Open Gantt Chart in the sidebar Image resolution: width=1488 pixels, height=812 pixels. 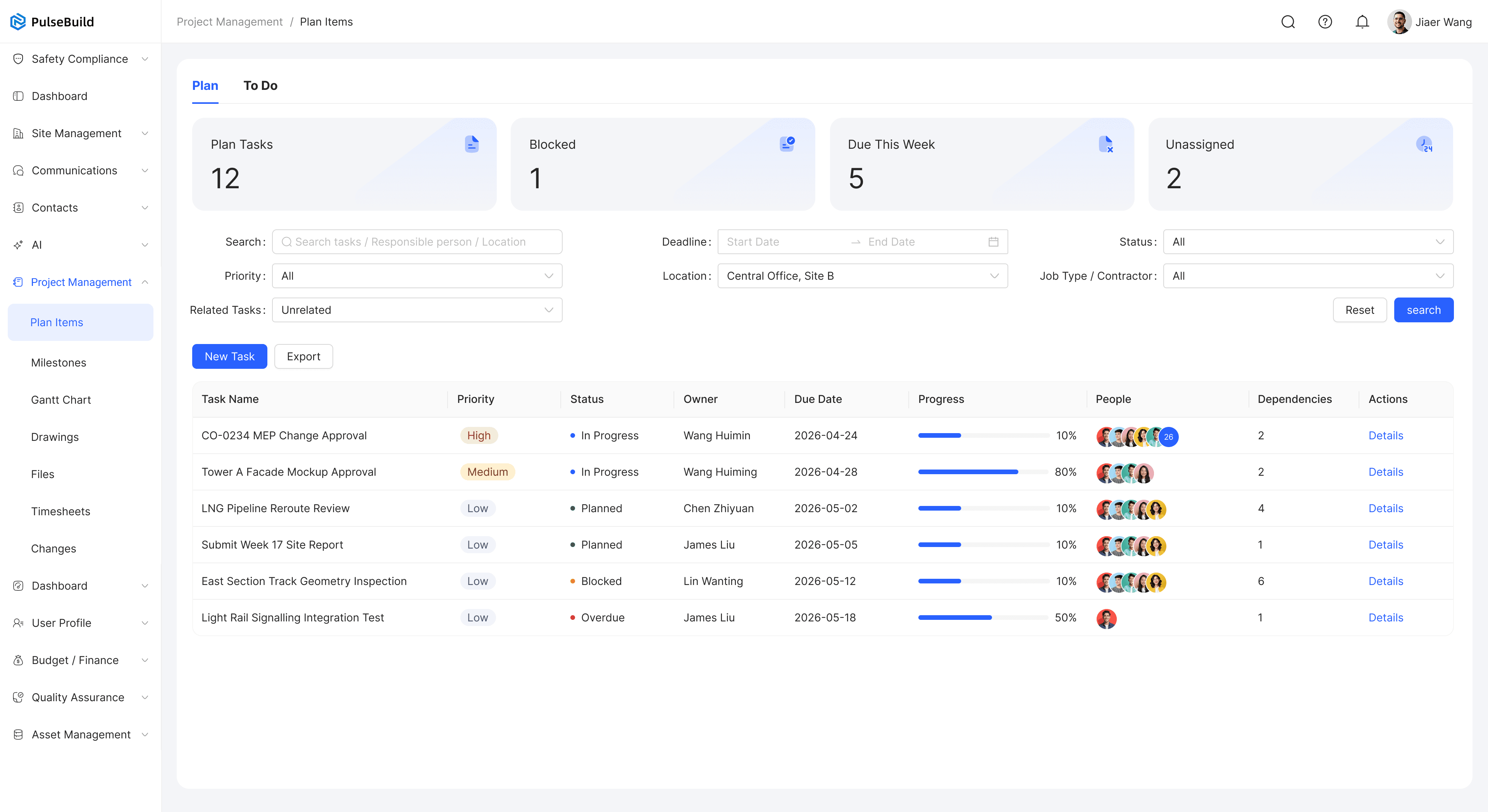point(61,400)
